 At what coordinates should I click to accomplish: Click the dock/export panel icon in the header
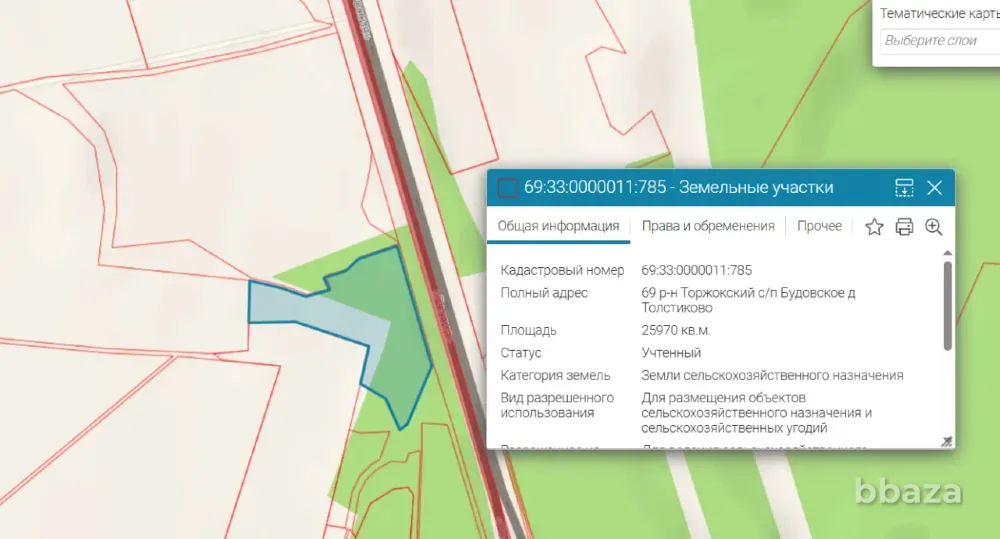(904, 188)
